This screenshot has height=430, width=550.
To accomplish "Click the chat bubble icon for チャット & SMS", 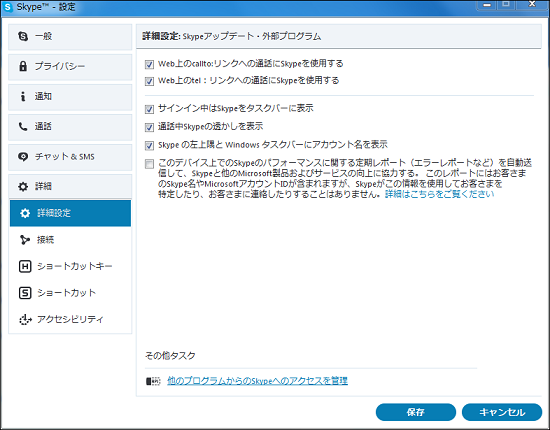I will (23, 156).
